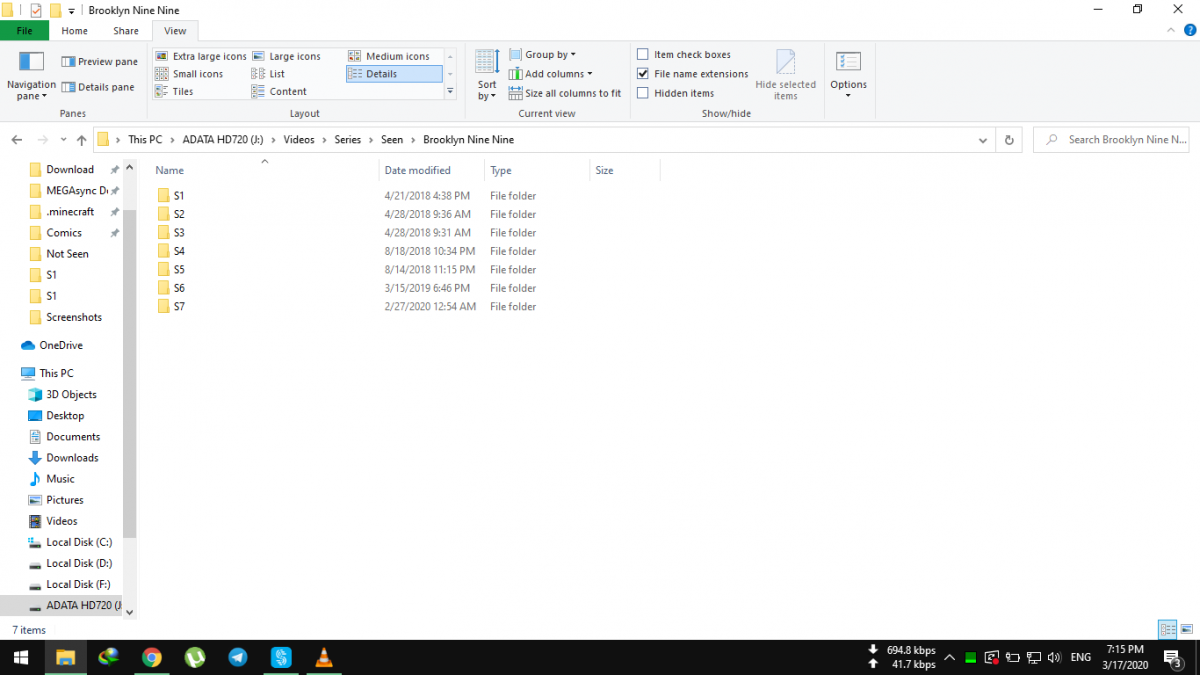1200x675 pixels.
Task: Open Music in navigation pane
Action: [52, 479]
